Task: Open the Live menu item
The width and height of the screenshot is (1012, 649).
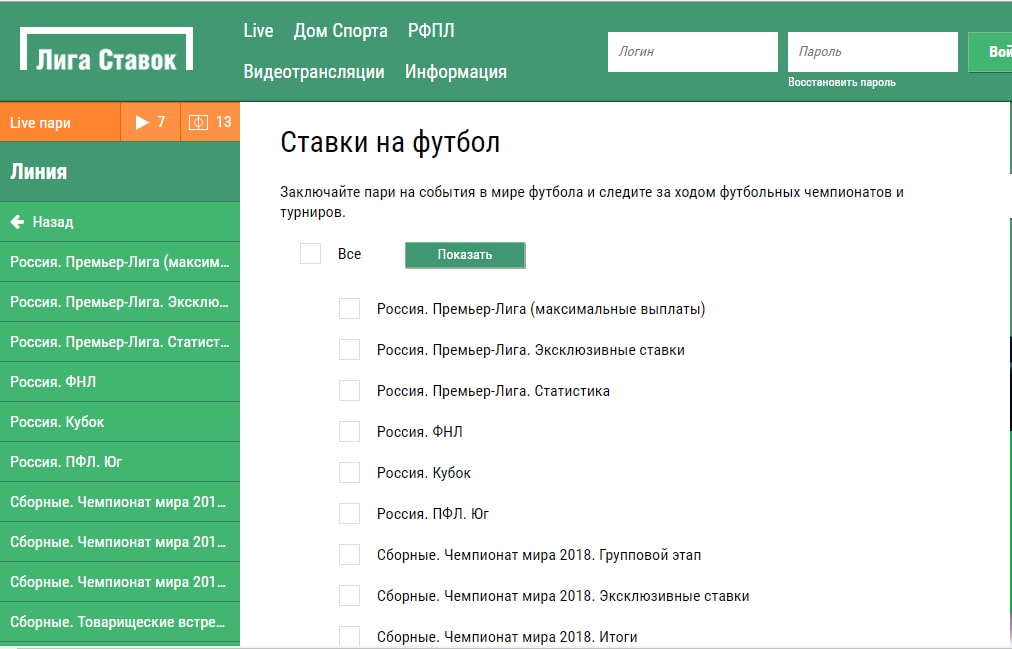Action: click(258, 31)
